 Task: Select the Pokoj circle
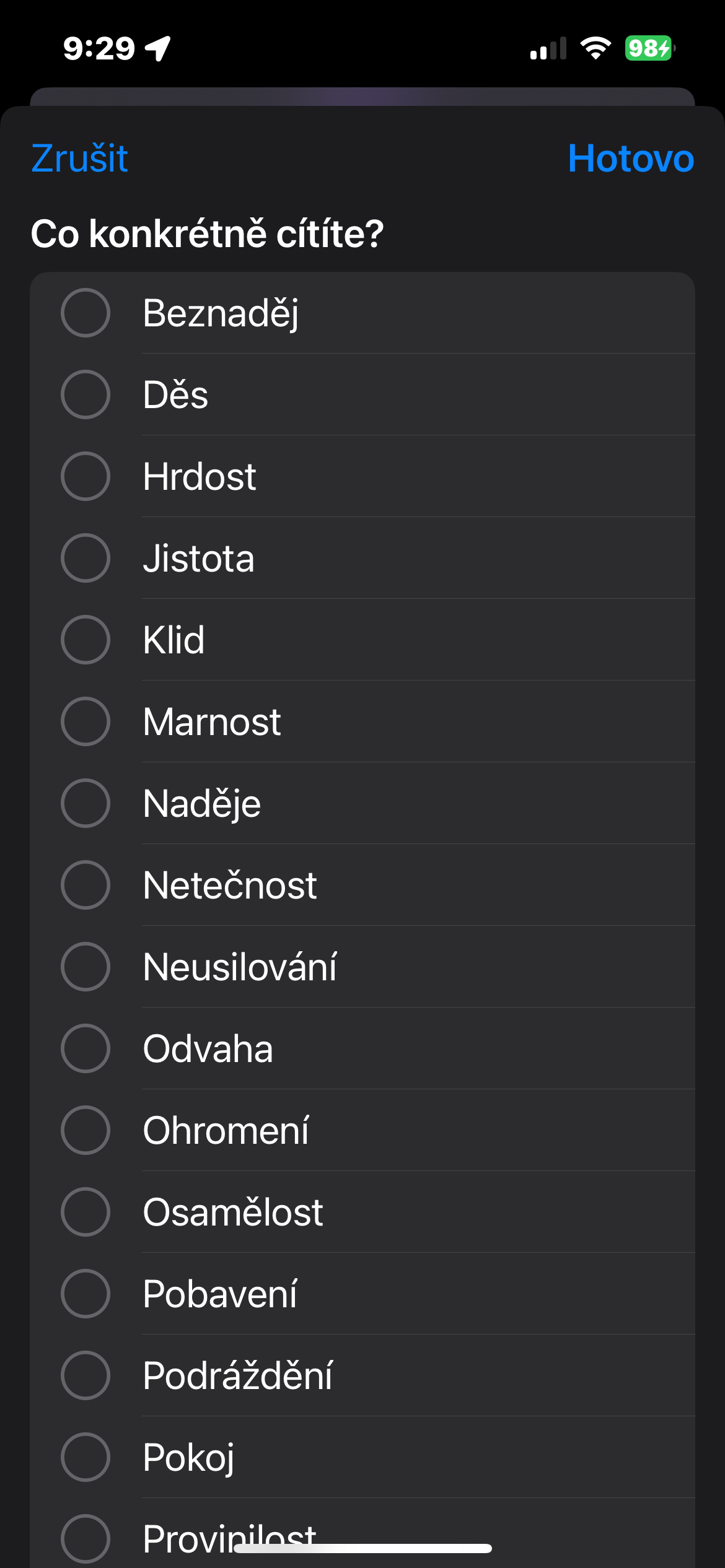86,1457
